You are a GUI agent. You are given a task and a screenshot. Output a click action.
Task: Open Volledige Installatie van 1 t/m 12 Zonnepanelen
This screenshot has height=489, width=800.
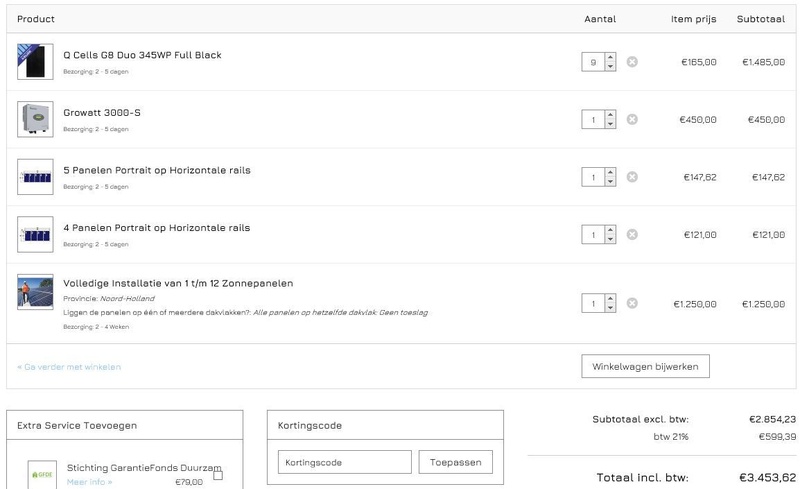pos(178,283)
